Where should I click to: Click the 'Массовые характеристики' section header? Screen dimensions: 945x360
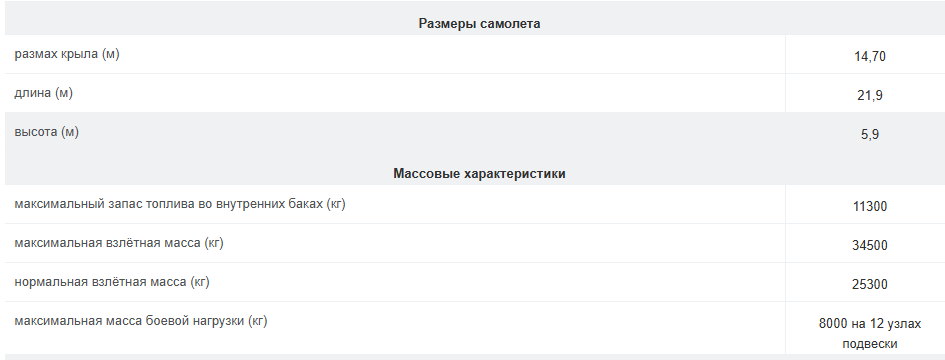tap(479, 174)
